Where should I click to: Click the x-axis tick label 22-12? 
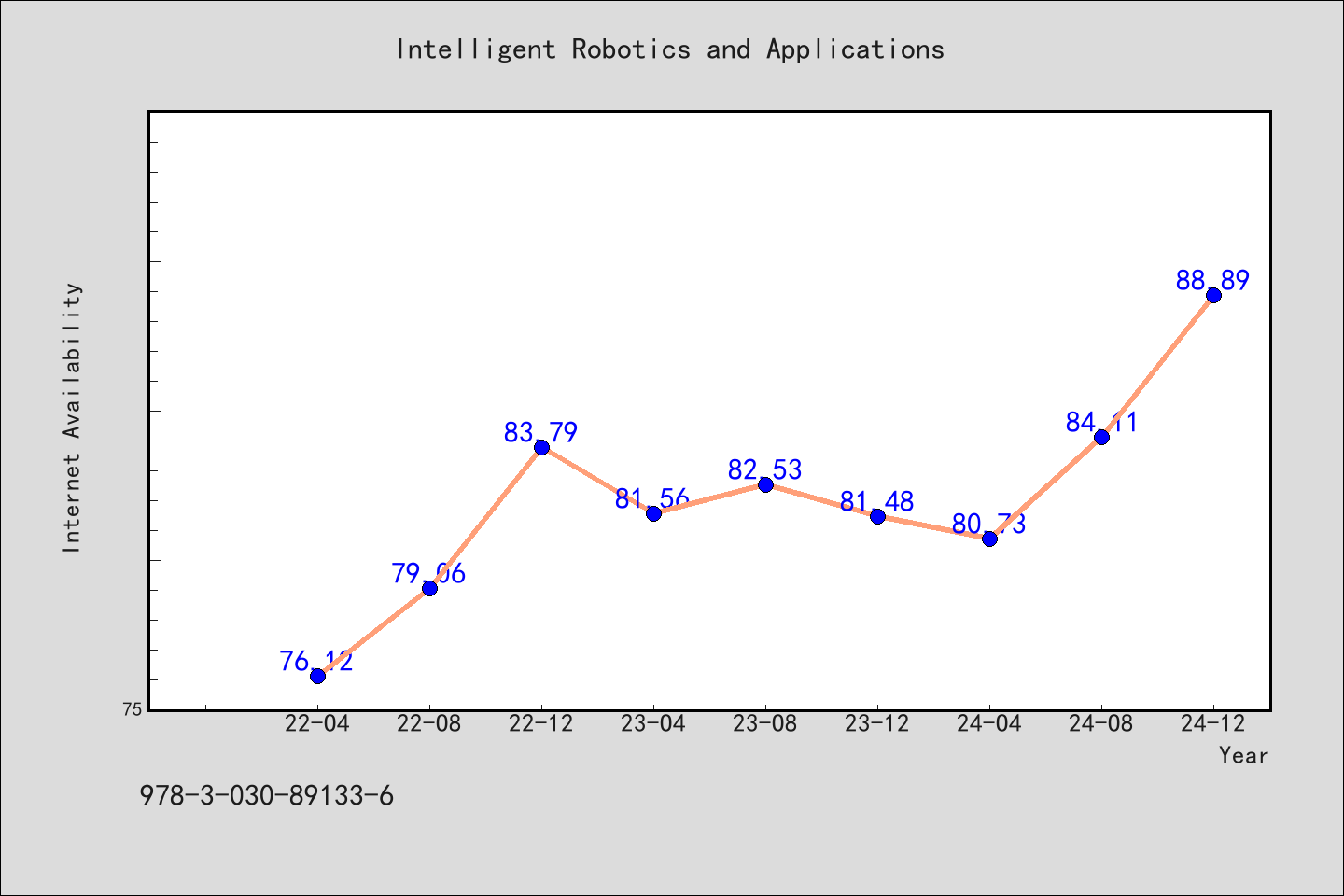click(541, 724)
